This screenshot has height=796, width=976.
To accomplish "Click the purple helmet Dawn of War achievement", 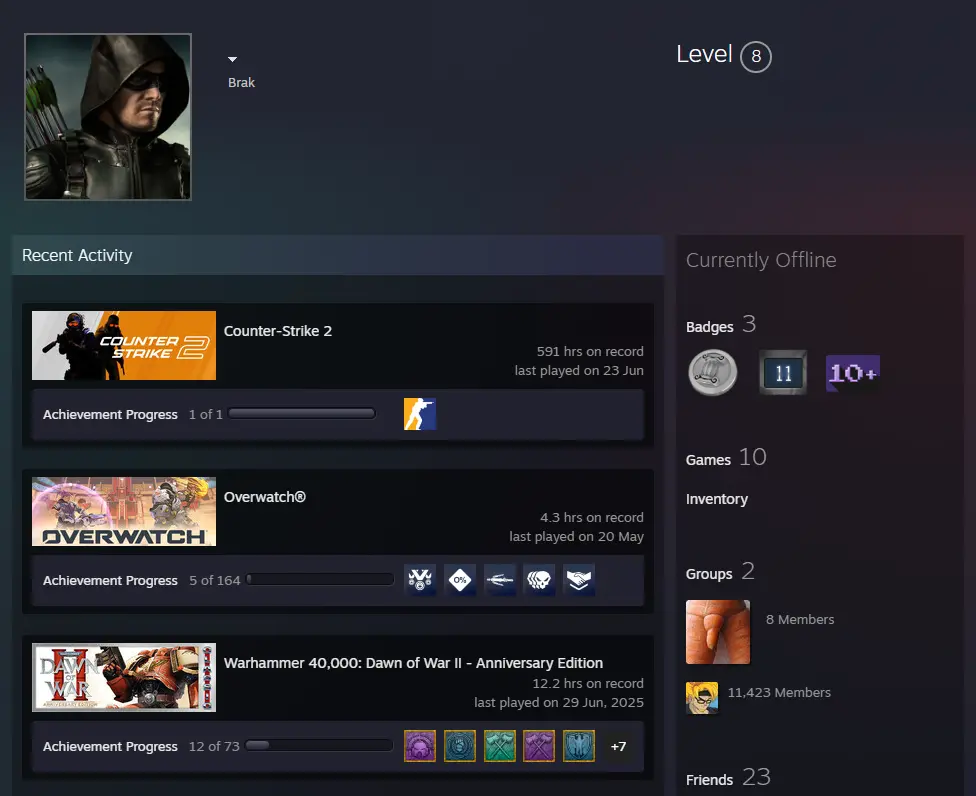I will (x=420, y=746).
